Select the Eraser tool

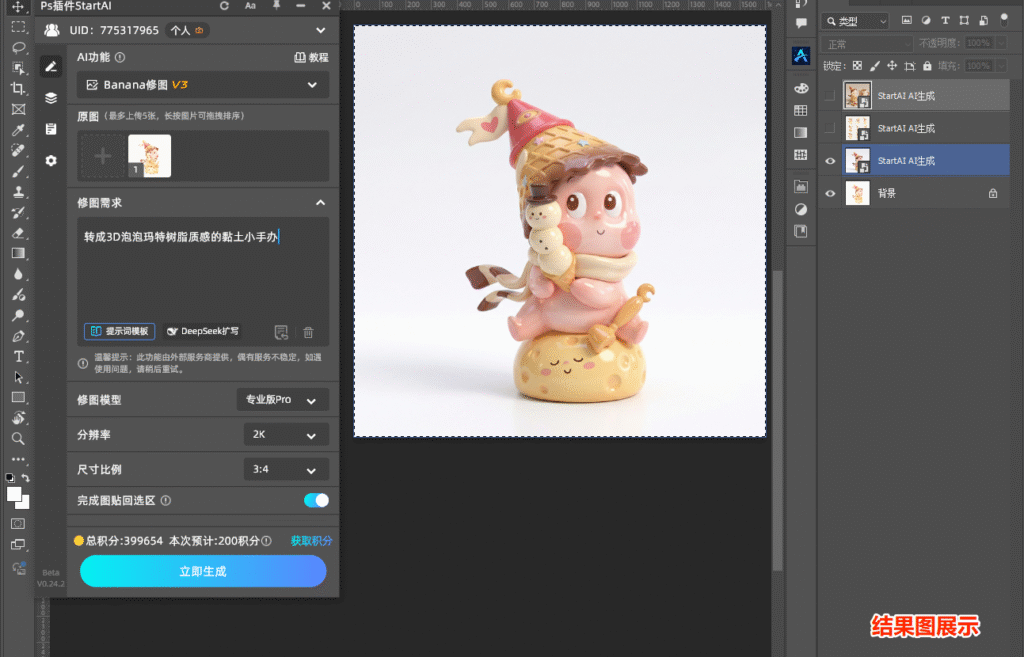[18, 233]
